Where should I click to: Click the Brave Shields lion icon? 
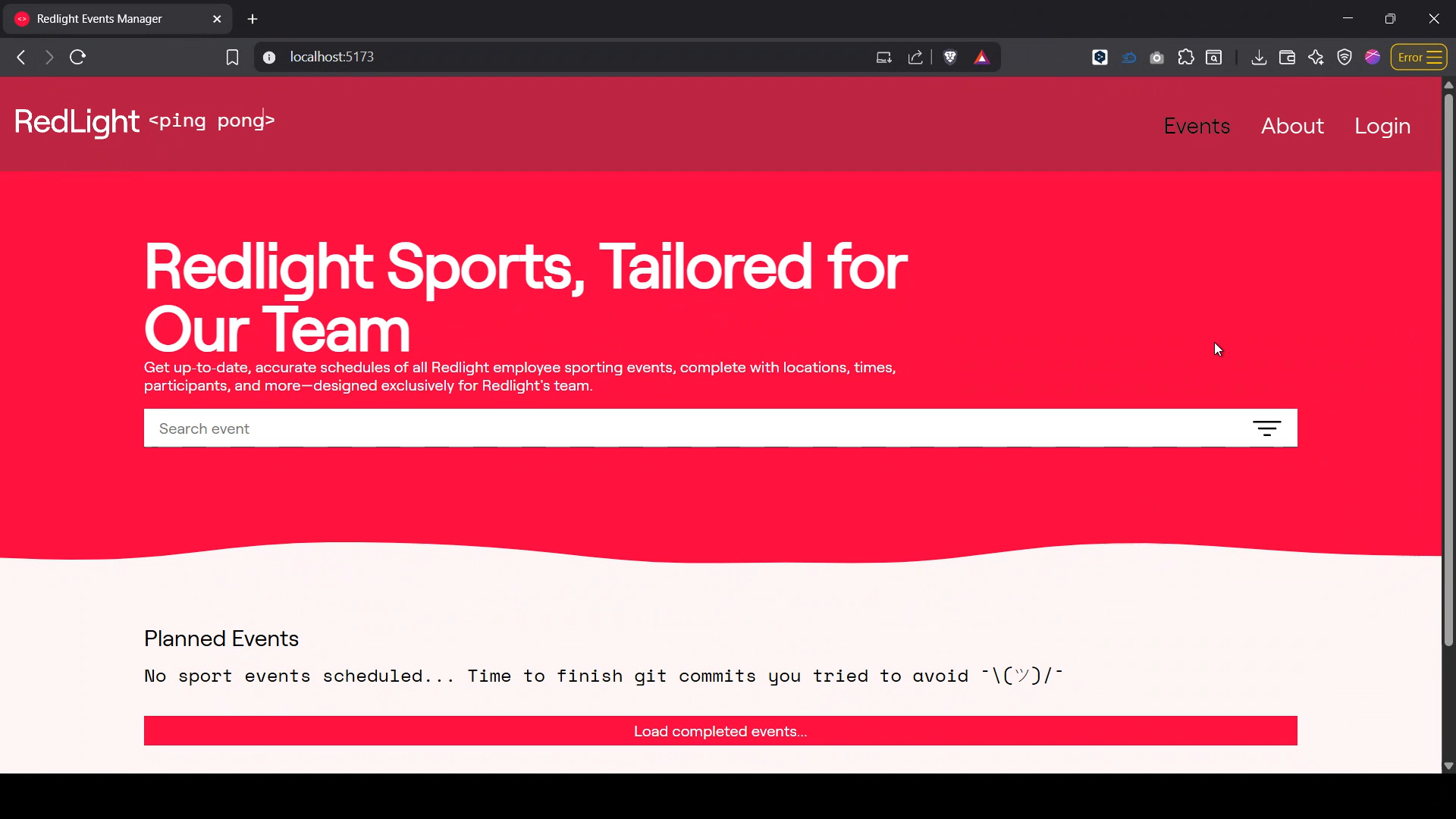click(950, 58)
